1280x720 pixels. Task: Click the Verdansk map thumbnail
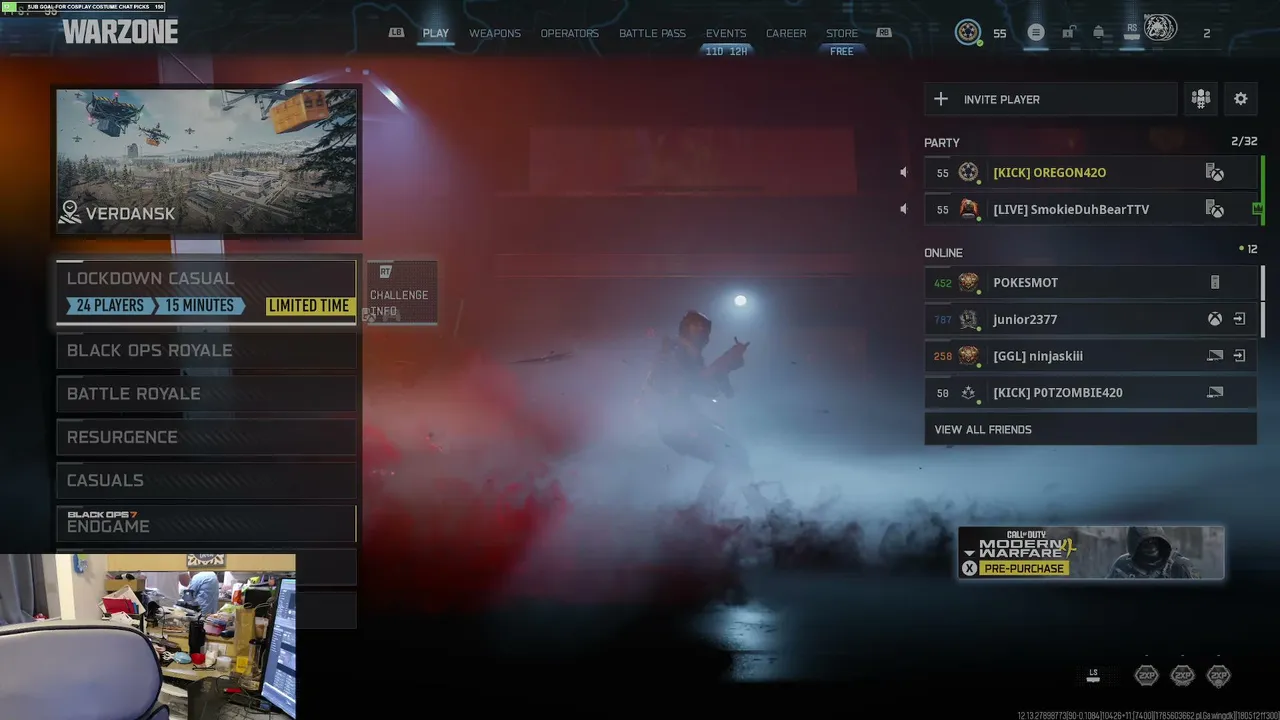click(207, 161)
